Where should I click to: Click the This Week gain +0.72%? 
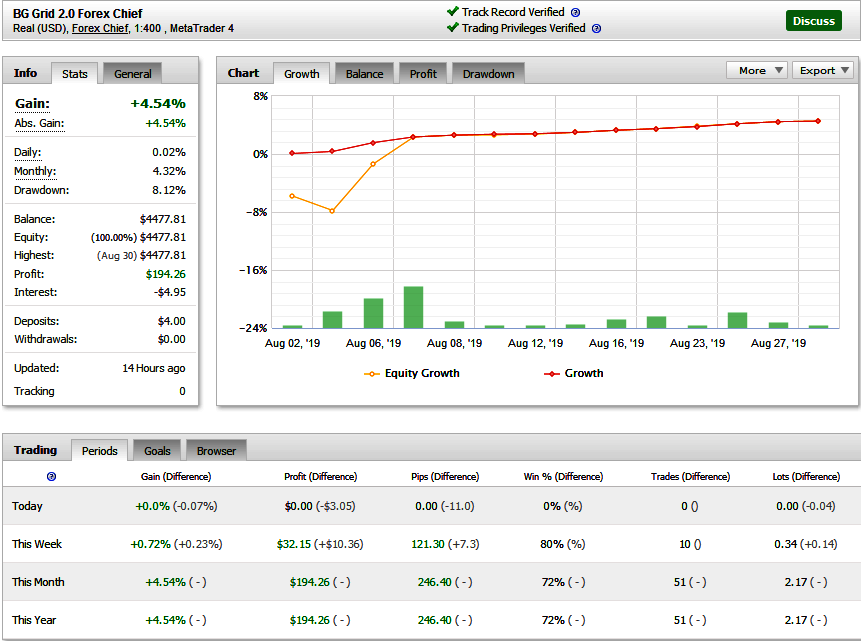pos(150,544)
